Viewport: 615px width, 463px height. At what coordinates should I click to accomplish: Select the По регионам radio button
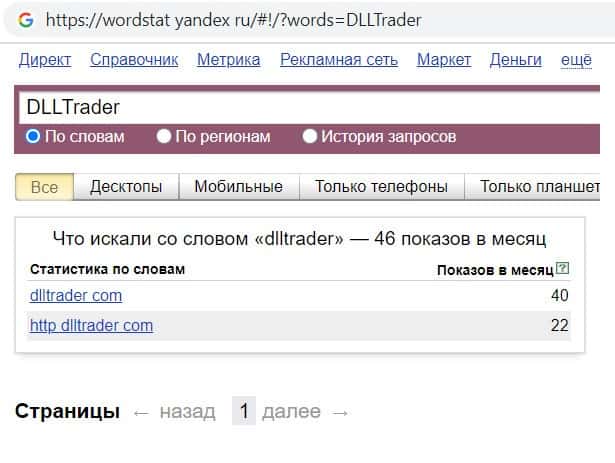[164, 137]
